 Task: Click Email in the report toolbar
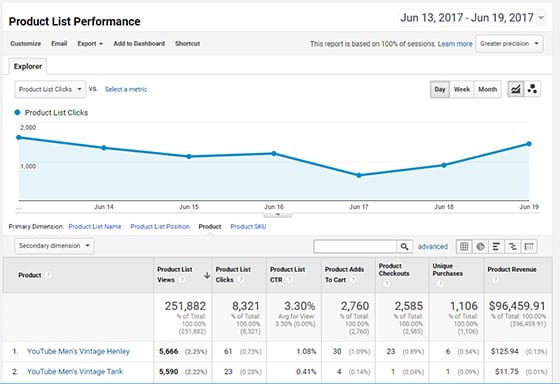tap(59, 44)
